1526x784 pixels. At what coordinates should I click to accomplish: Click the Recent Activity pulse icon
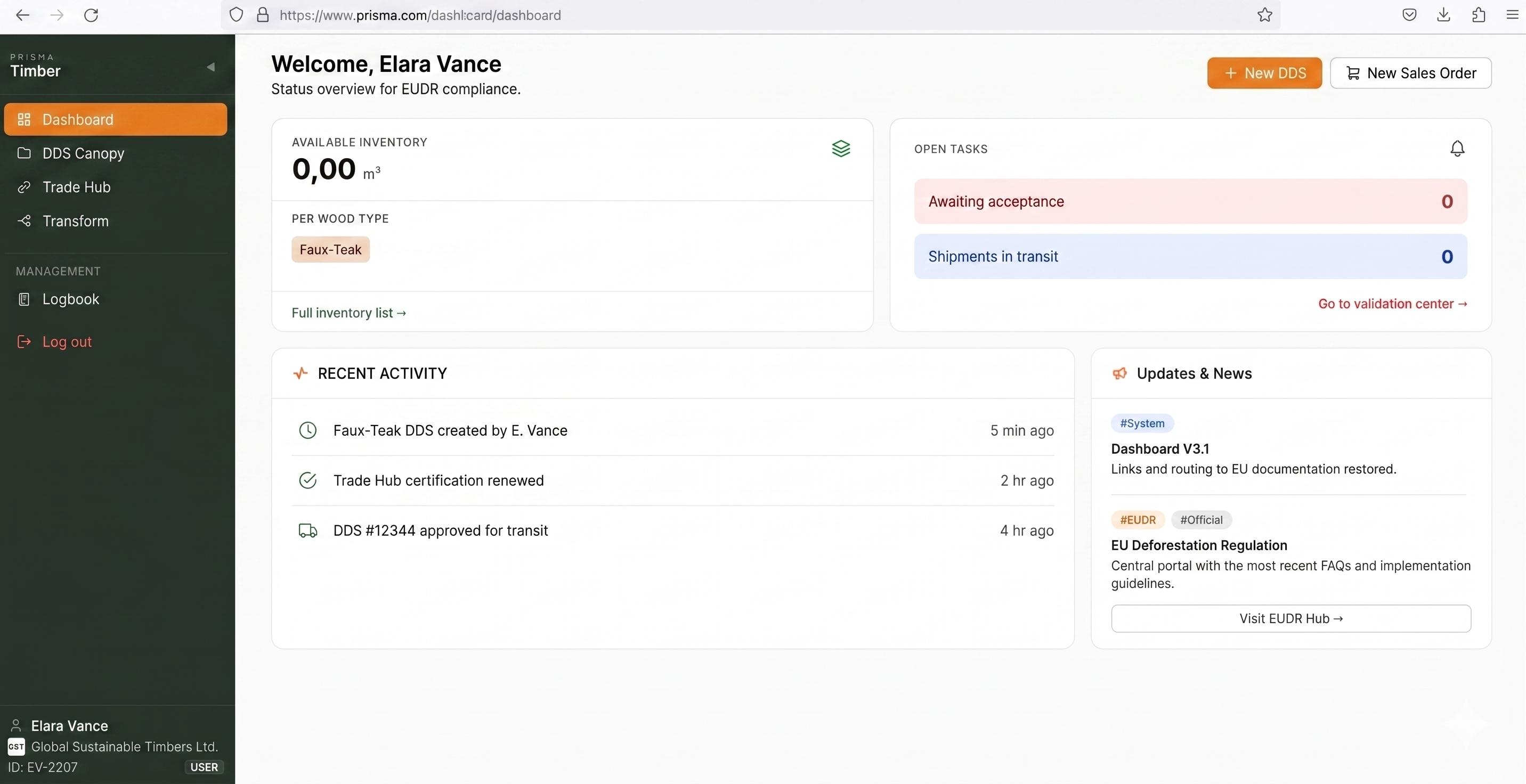pyautogui.click(x=301, y=374)
